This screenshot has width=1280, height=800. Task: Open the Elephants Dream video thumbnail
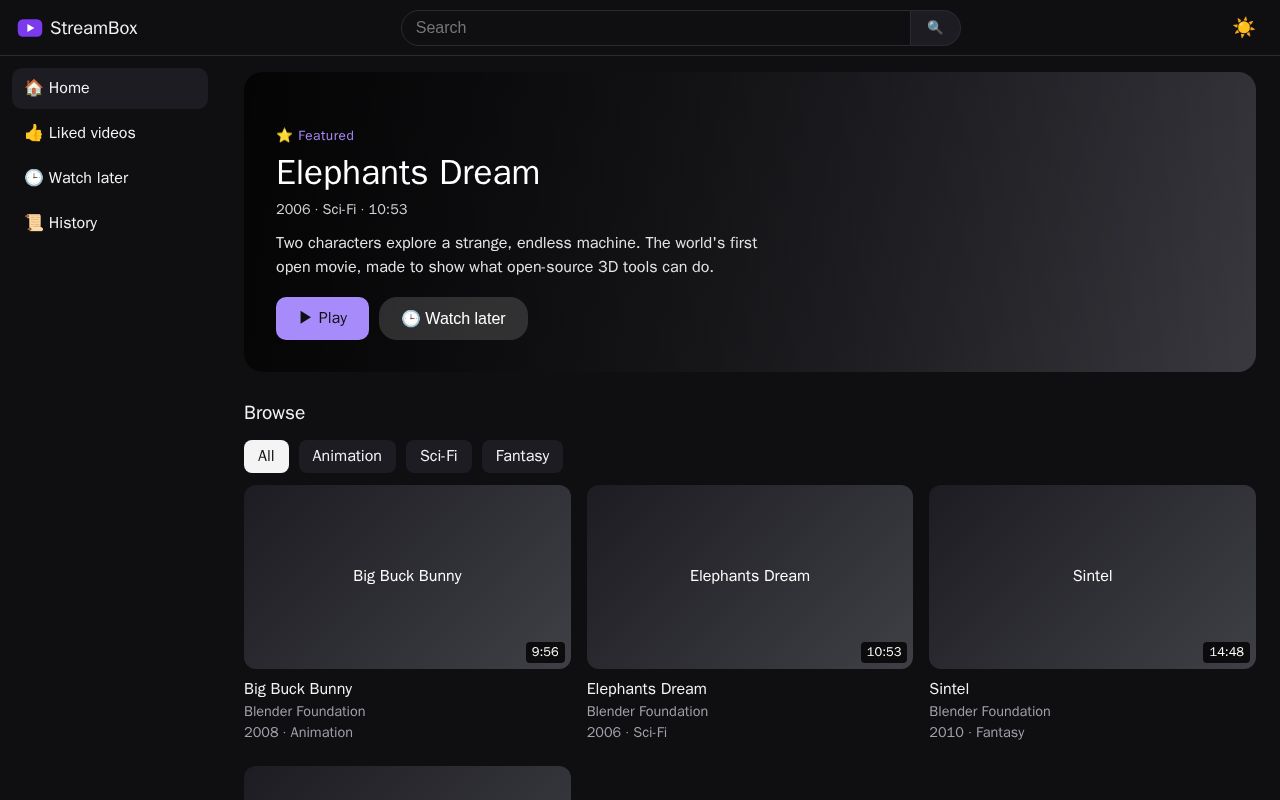pyautogui.click(x=750, y=577)
